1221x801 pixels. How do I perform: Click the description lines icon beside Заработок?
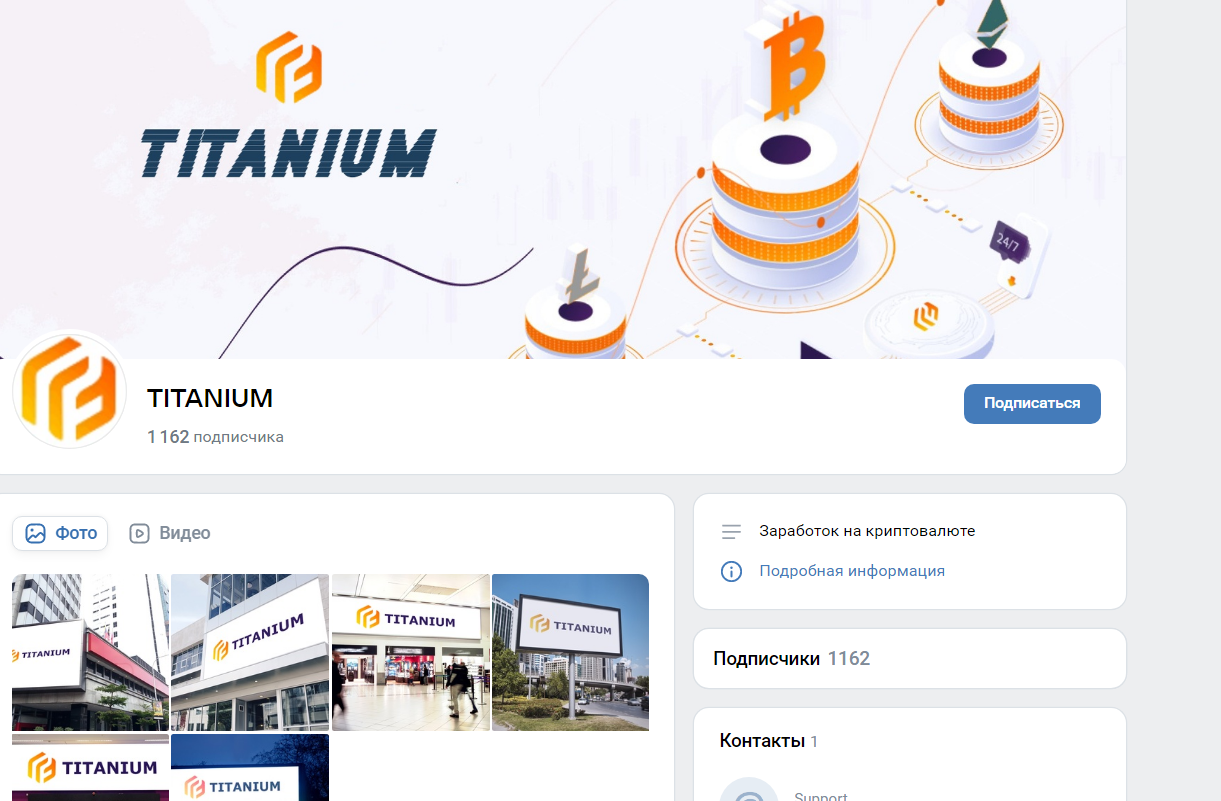tap(732, 531)
